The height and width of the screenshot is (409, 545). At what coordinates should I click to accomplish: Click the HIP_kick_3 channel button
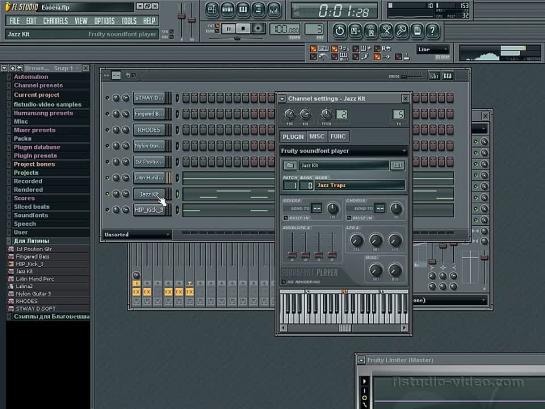coord(149,210)
